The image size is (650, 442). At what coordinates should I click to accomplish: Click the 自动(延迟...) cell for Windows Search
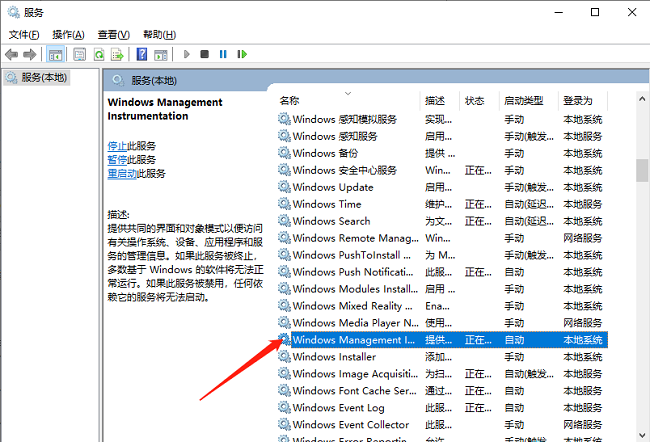pos(529,221)
